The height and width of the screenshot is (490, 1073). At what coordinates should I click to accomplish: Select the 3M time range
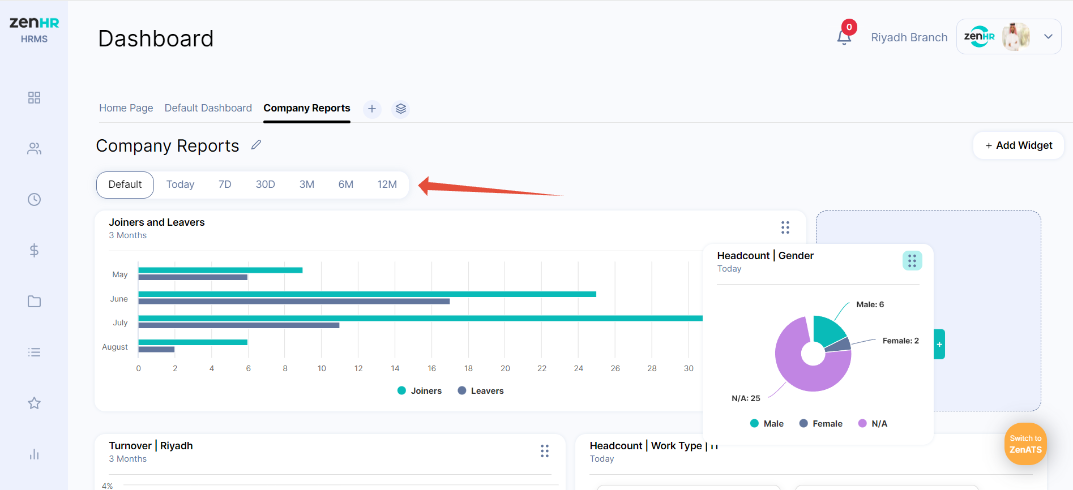[307, 185]
